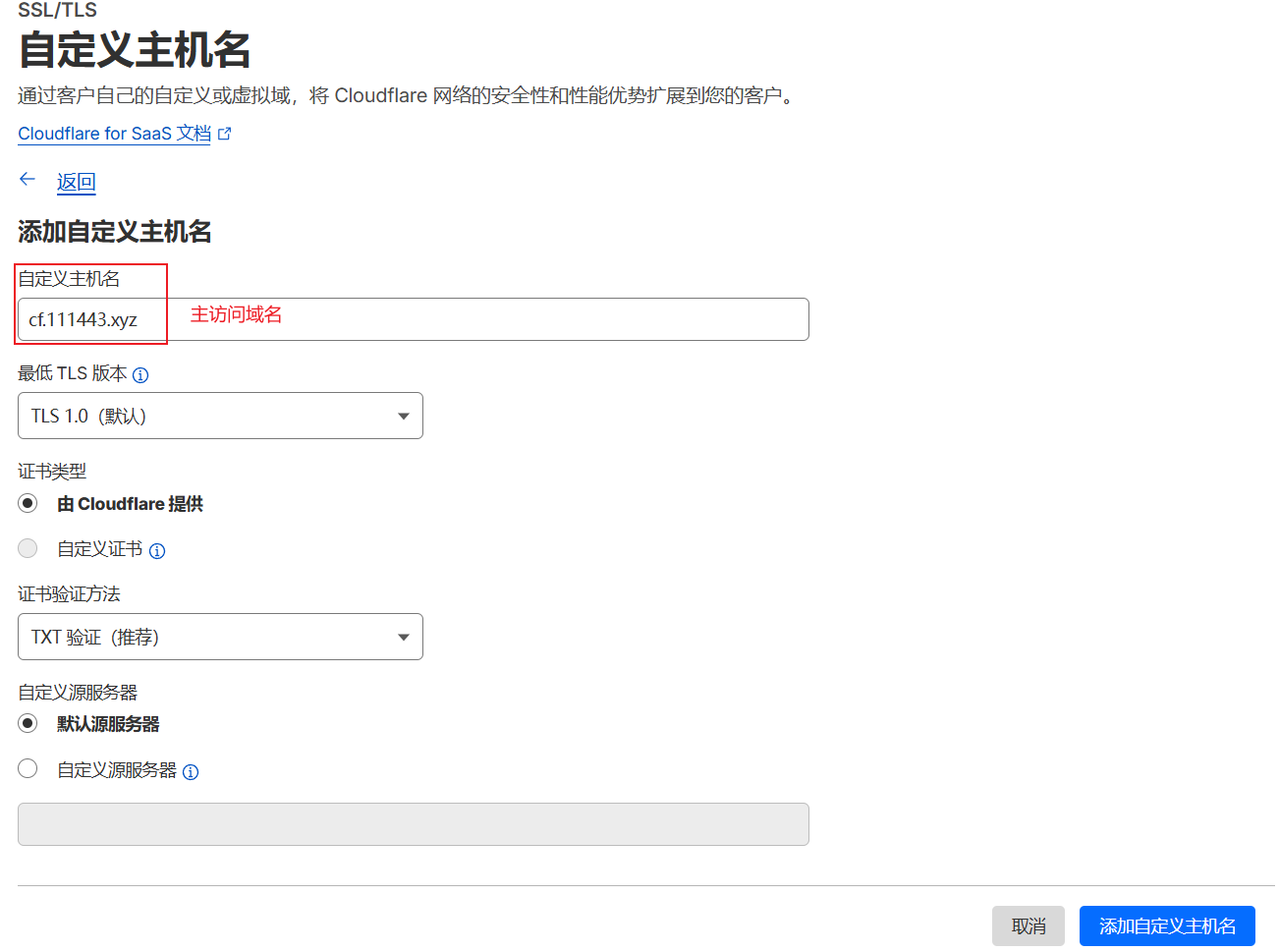Viewport: 1279px width, 952px height.
Task: Switch to 自定义源服务器 radio option
Action: pyautogui.click(x=28, y=768)
